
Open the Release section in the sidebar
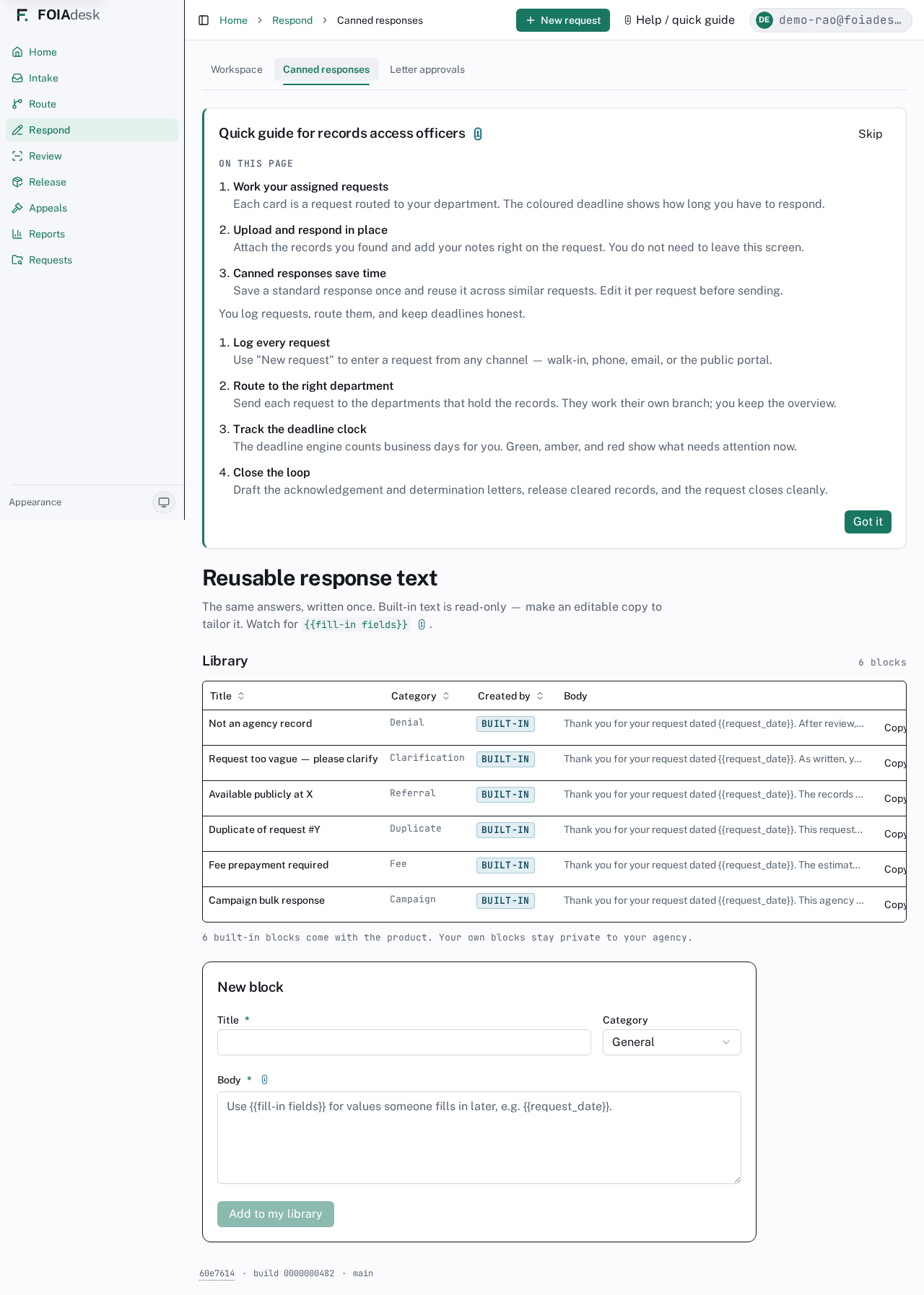[92, 182]
